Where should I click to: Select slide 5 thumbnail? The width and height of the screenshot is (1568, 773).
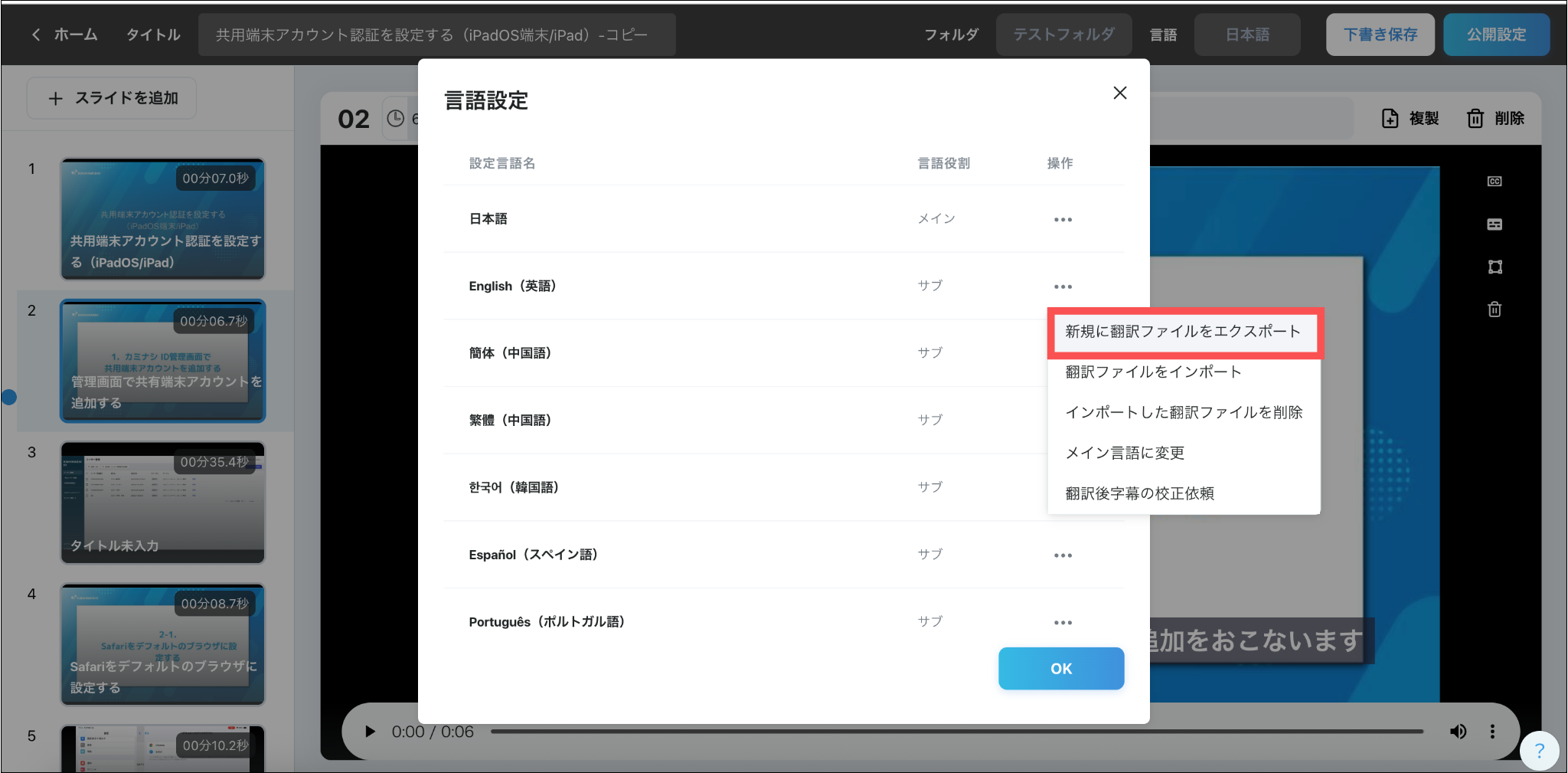(163, 748)
